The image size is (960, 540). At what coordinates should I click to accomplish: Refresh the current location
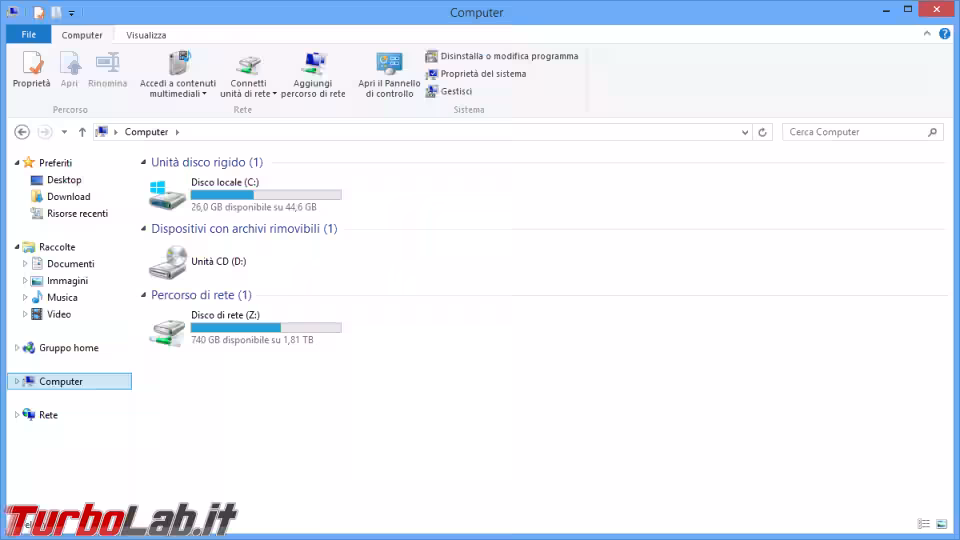tap(762, 132)
